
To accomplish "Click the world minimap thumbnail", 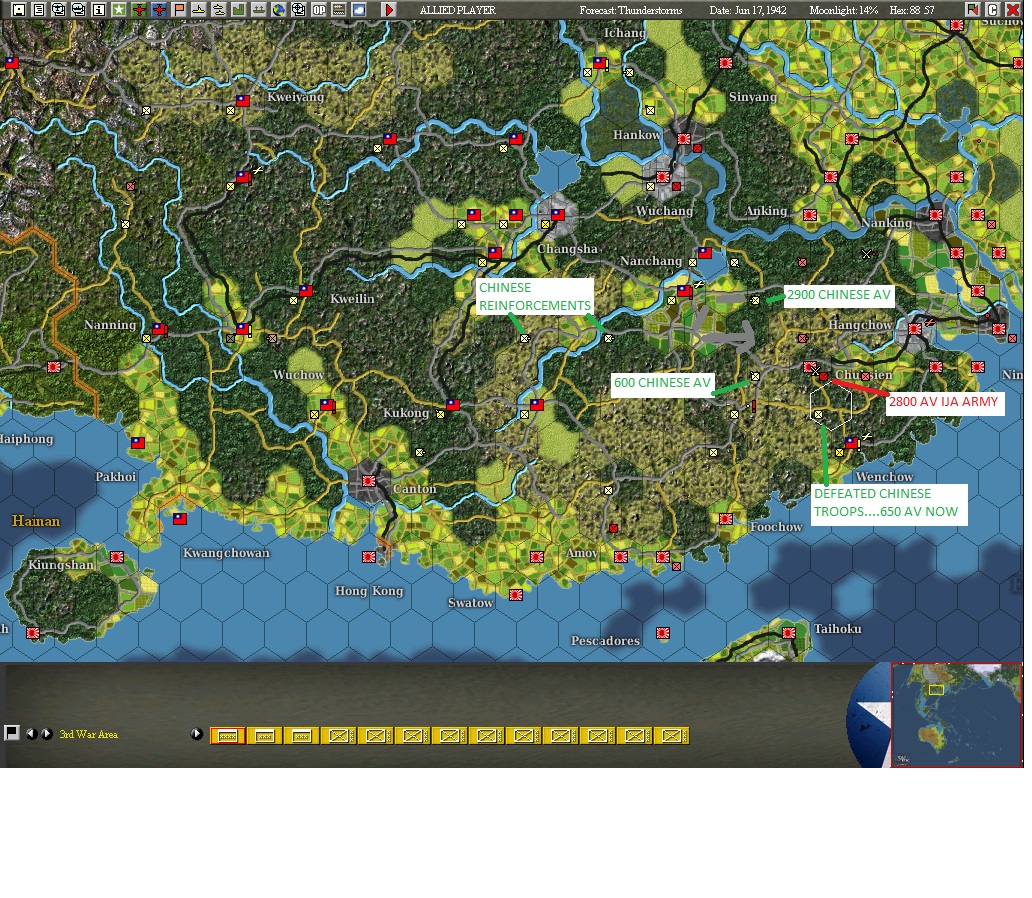I will 956,714.
